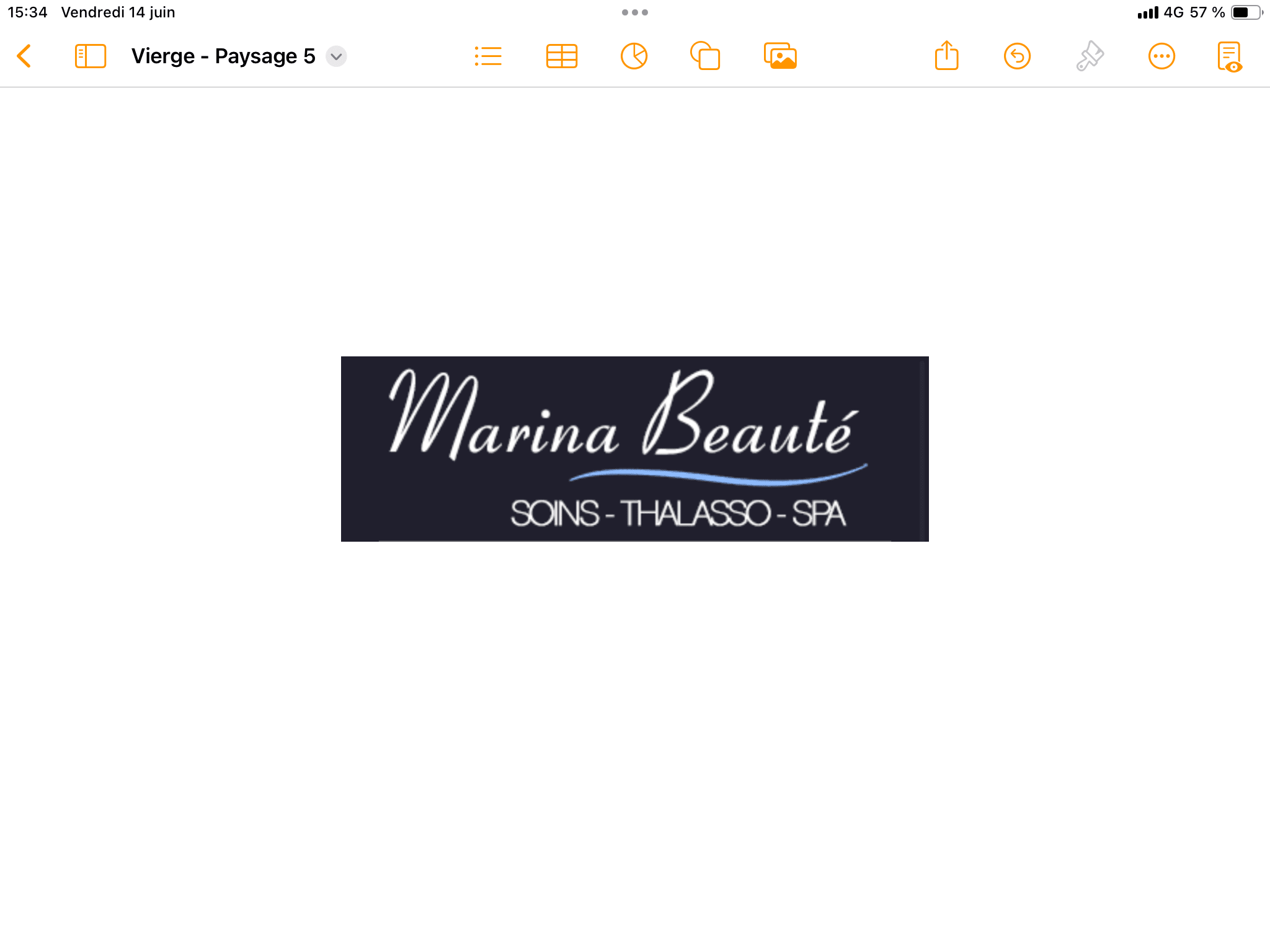Viewport: 1270px width, 952px height.
Task: Open the multitasking three-dot menu
Action: point(635,12)
